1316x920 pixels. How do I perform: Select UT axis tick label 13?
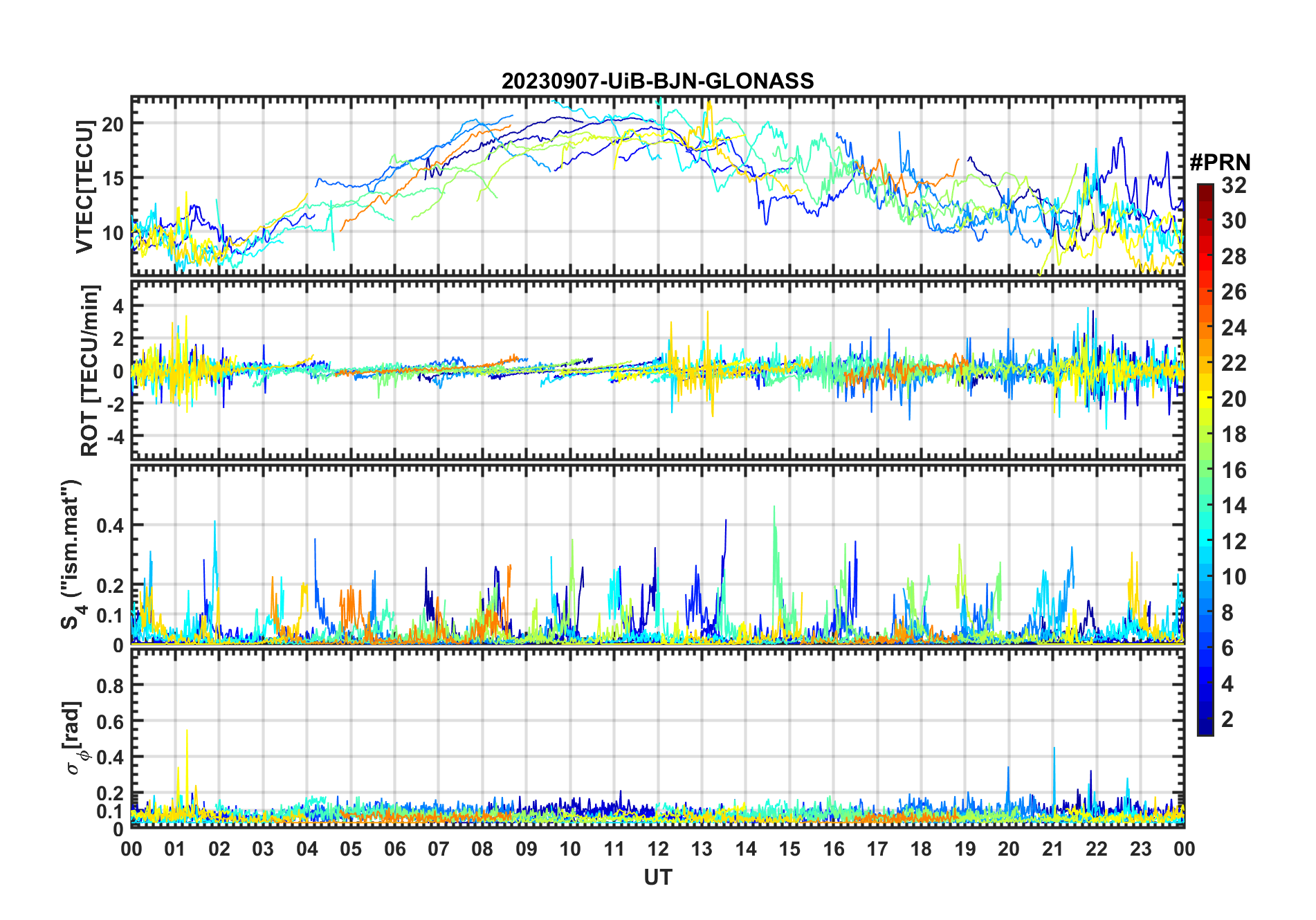[x=702, y=849]
